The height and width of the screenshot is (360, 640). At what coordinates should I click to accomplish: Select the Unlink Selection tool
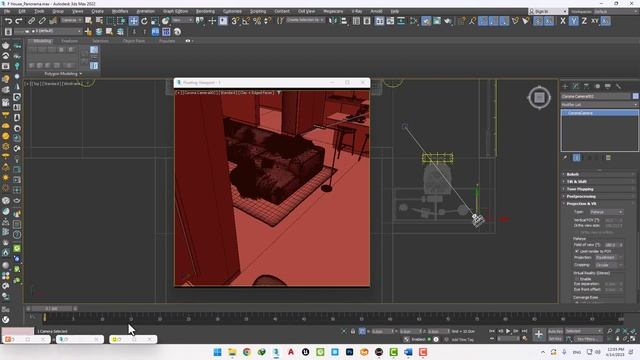coord(42,20)
